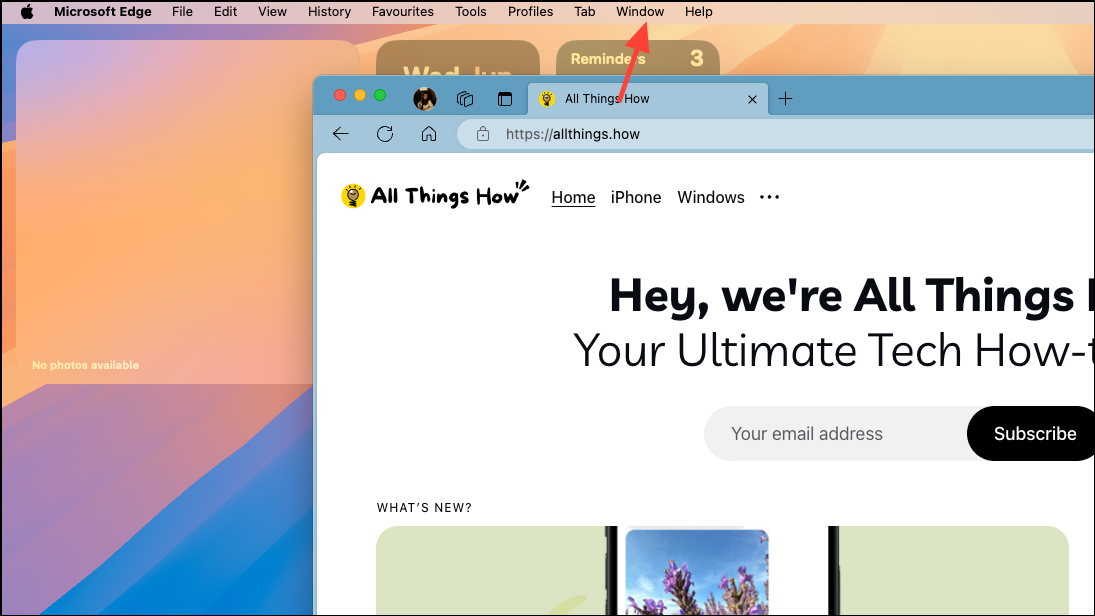Open the Window menu
This screenshot has height=616, width=1095.
pos(639,11)
